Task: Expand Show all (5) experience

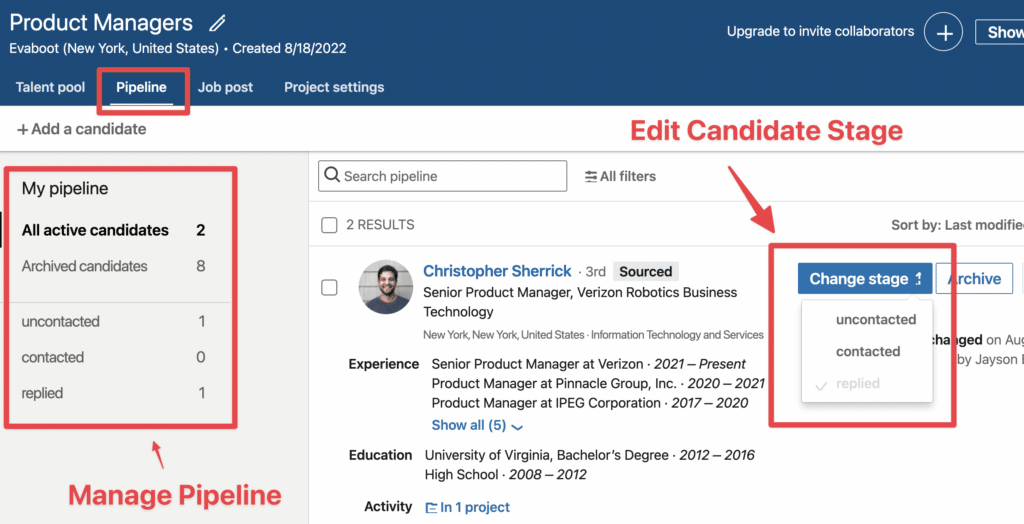Action: (477, 425)
